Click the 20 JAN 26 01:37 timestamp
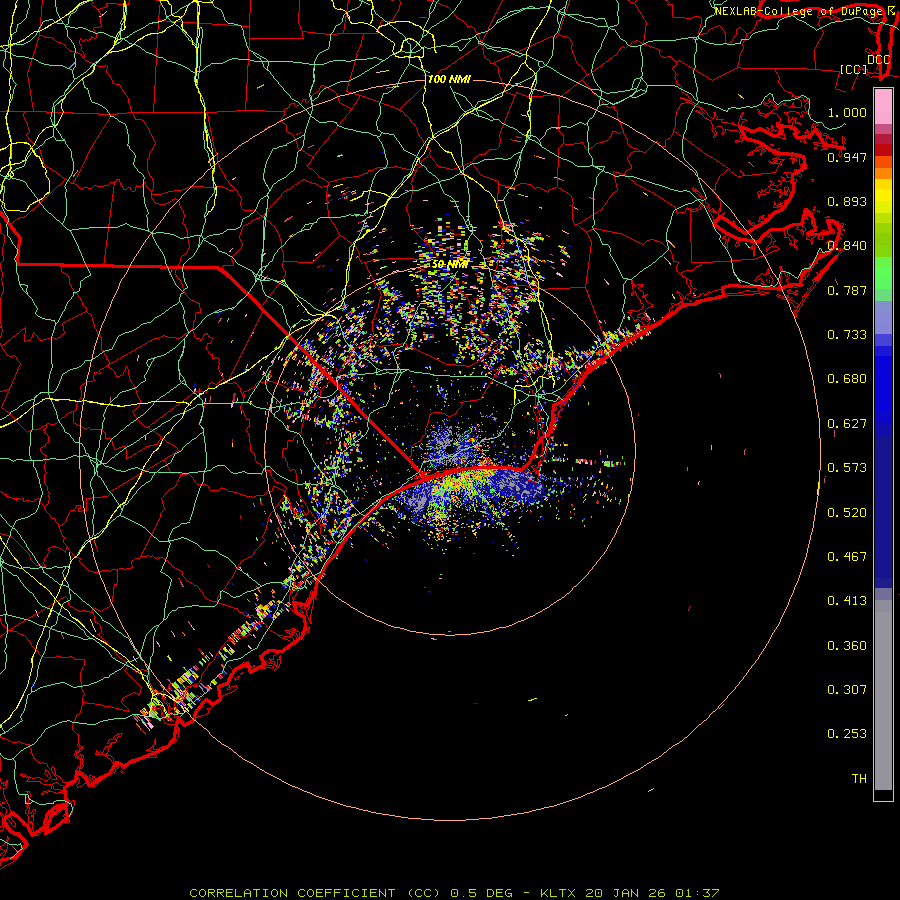Screen dimensions: 900x900 click(x=652, y=893)
